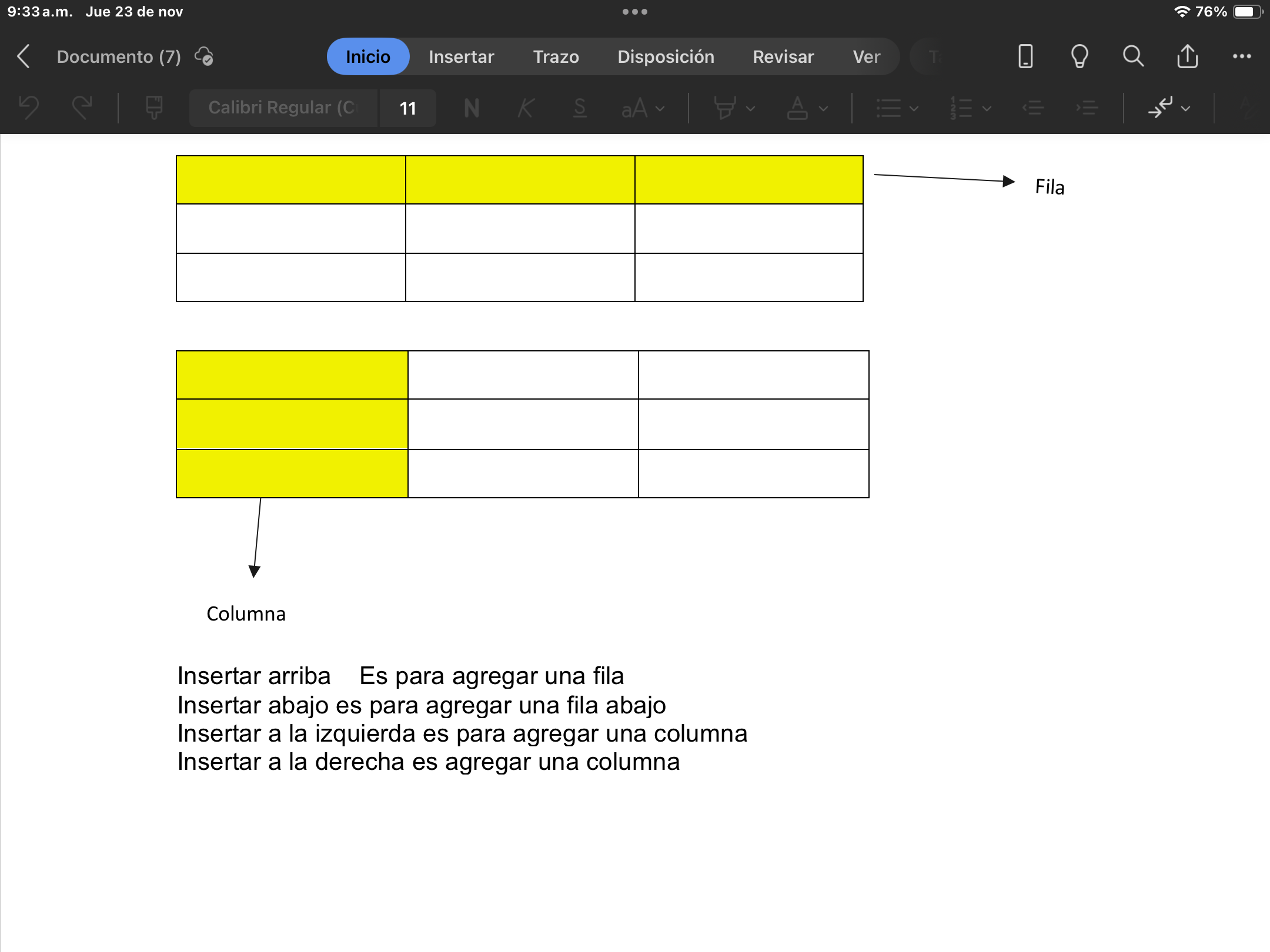Open the mobile view phone icon
1270x952 pixels.
pyautogui.click(x=1025, y=56)
